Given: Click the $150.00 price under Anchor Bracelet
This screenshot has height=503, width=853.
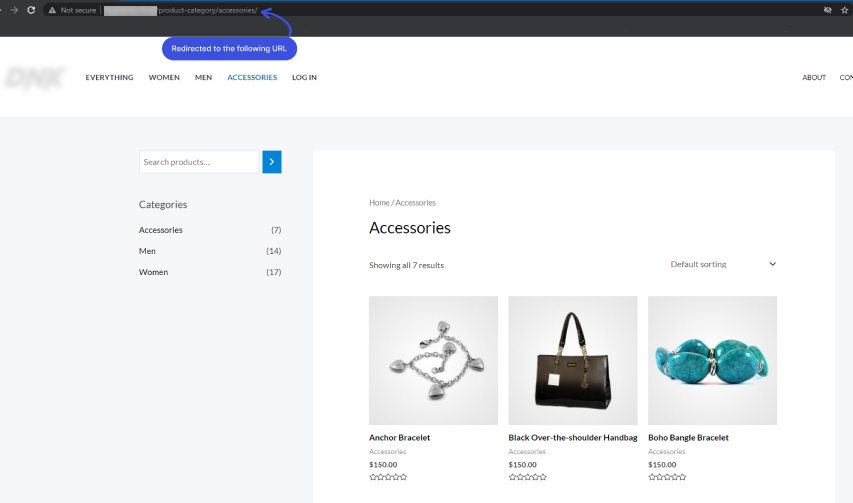Looking at the screenshot, I should [x=383, y=465].
